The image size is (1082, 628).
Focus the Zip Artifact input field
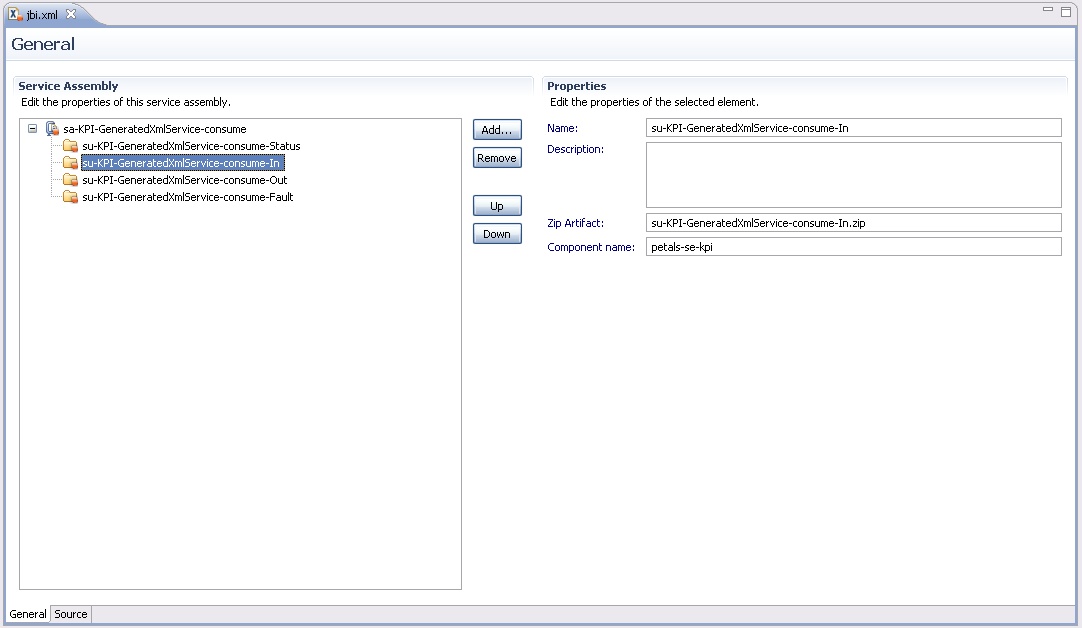(853, 223)
